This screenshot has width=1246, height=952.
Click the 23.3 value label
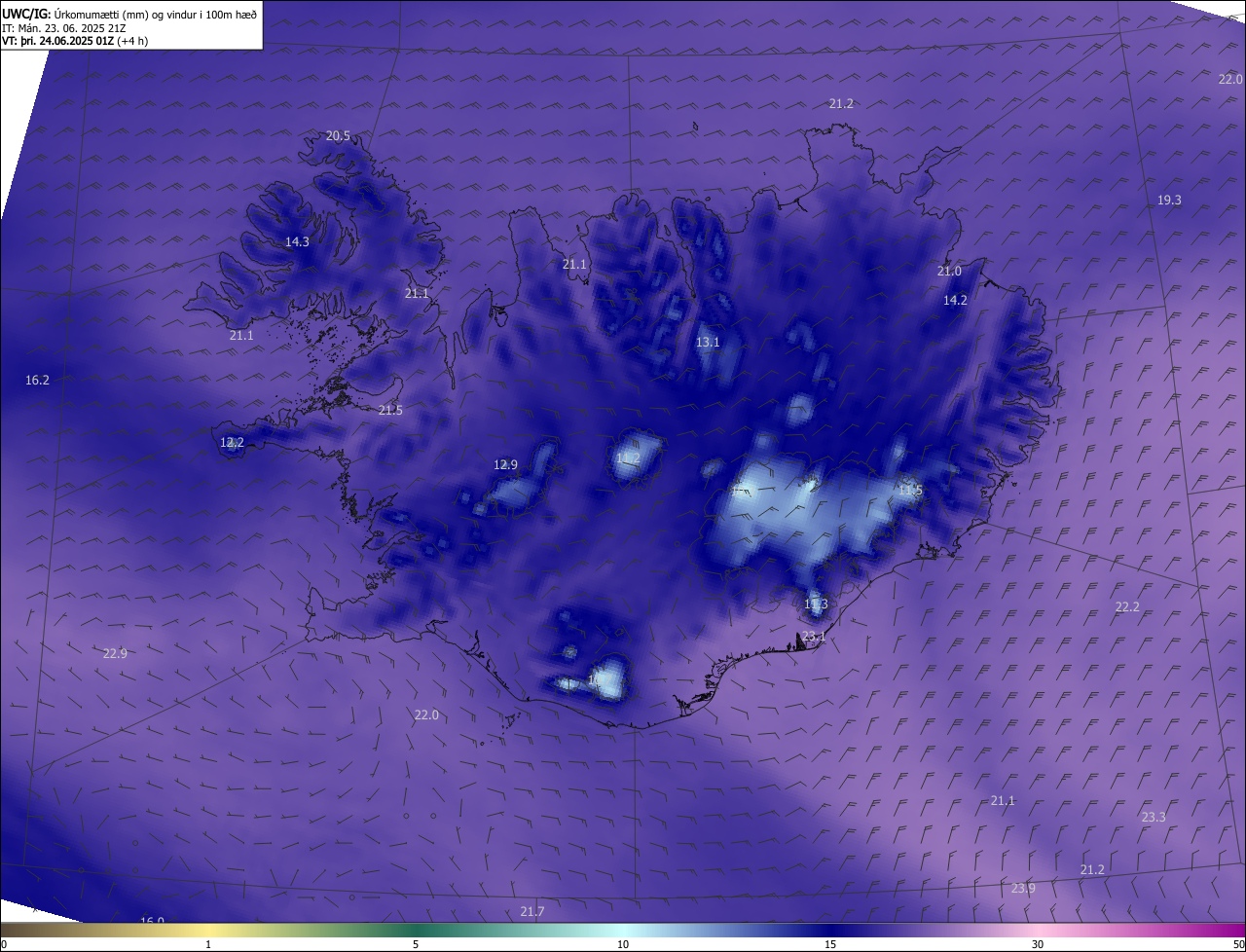(1153, 818)
